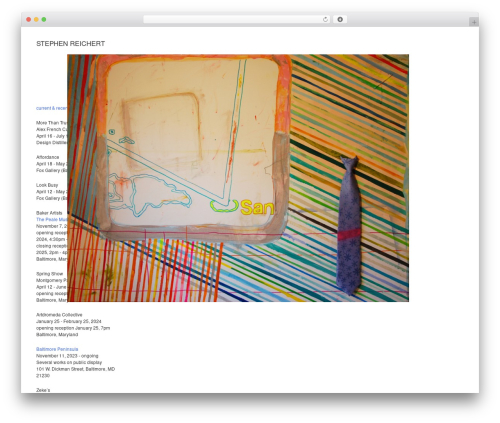This screenshot has height=423, width=500.
Task: Open The Peale Museum link
Action: [52, 220]
